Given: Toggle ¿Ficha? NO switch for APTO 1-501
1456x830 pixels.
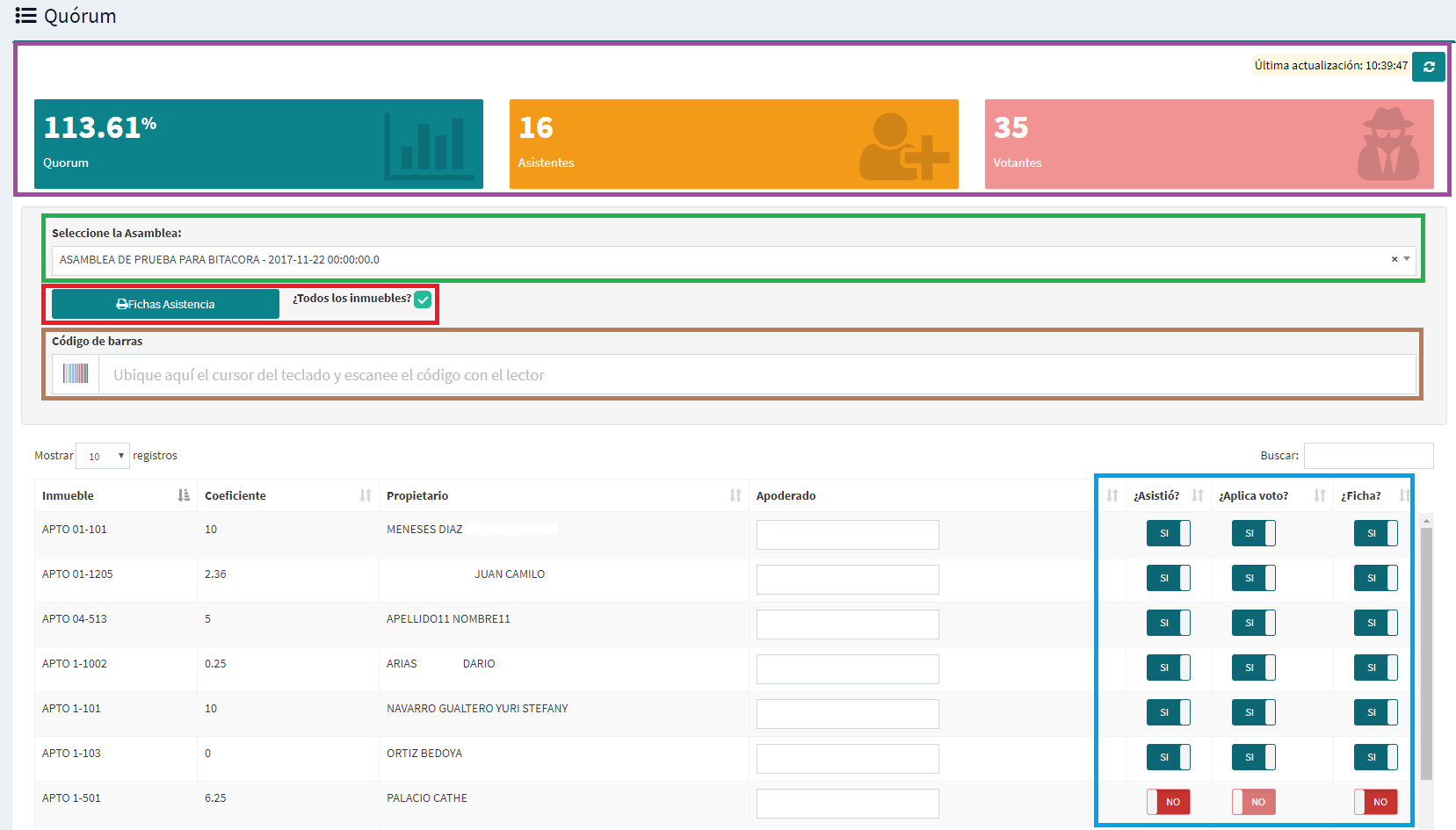Looking at the screenshot, I should coord(1375,802).
